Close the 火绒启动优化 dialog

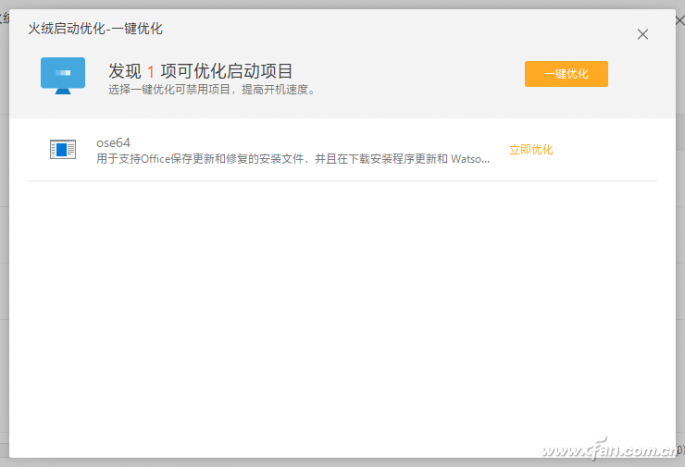[x=642, y=34]
